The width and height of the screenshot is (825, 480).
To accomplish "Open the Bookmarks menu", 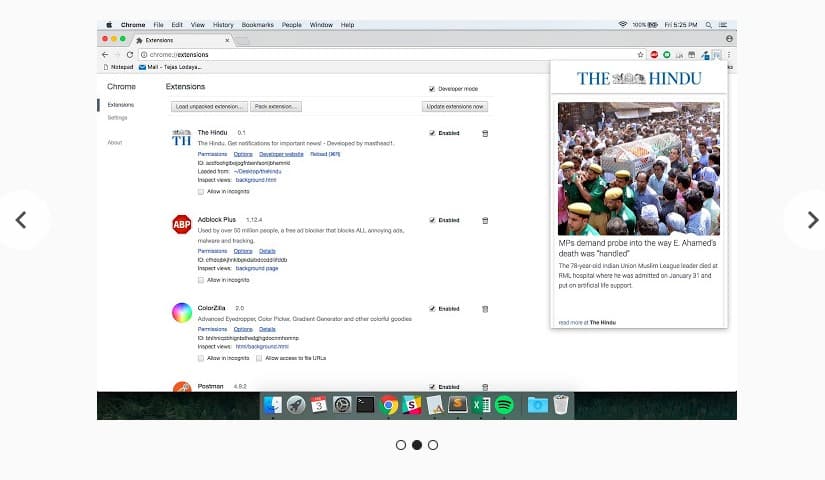I will pos(258,25).
